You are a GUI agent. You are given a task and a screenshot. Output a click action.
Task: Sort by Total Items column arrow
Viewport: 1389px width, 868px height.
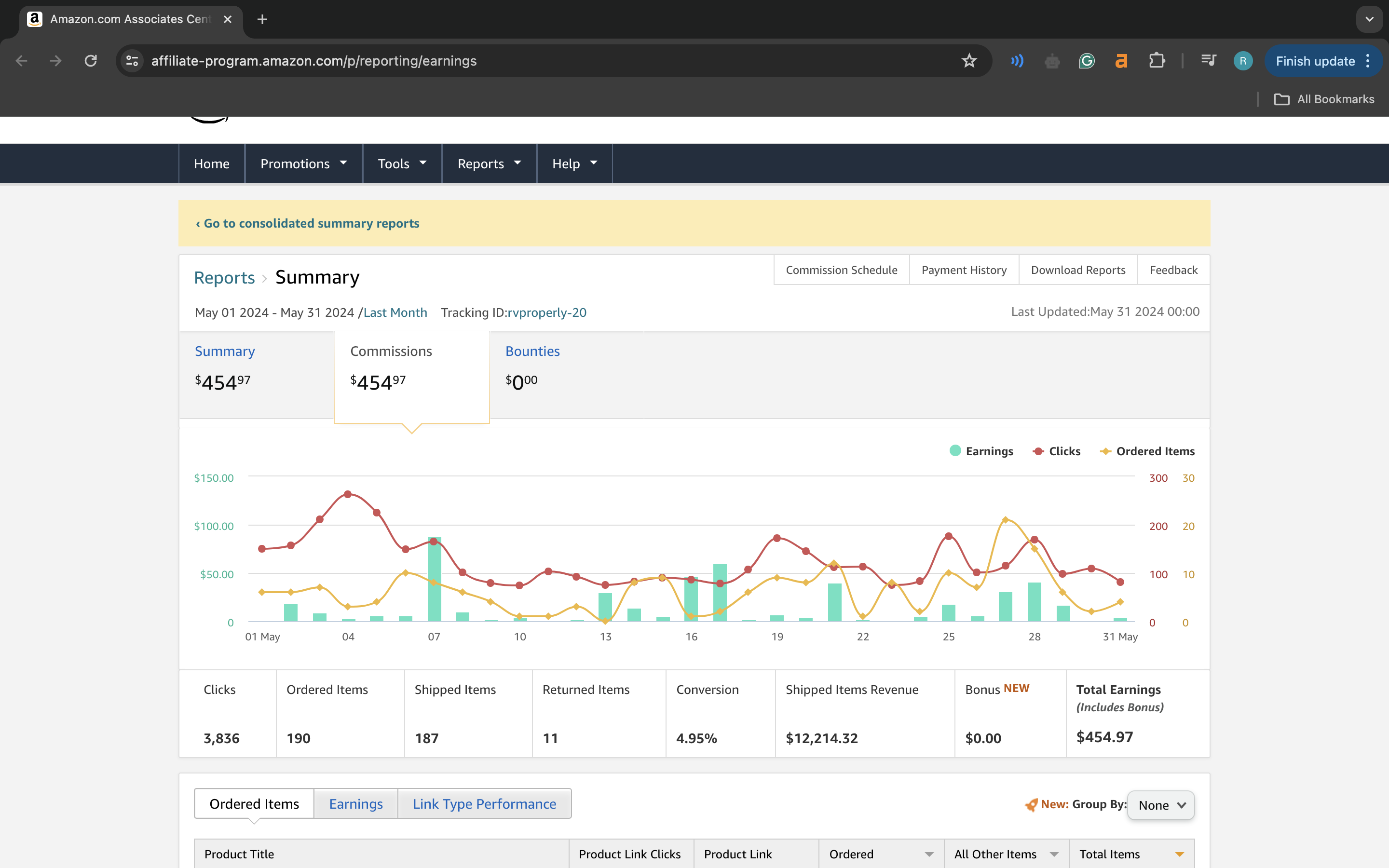1180,854
